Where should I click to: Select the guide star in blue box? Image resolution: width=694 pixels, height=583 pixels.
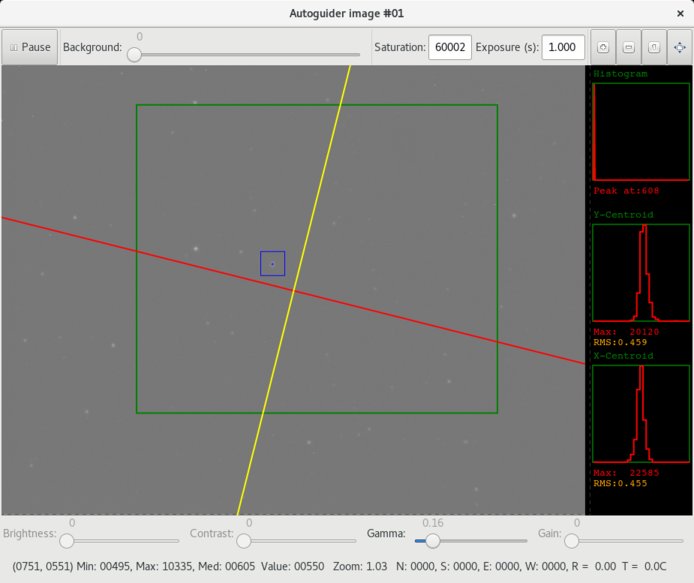273,264
